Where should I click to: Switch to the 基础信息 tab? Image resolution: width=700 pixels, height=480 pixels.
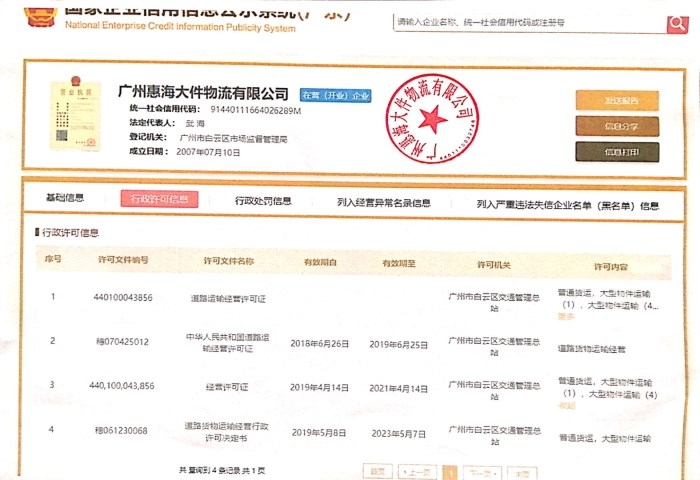pyautogui.click(x=65, y=197)
